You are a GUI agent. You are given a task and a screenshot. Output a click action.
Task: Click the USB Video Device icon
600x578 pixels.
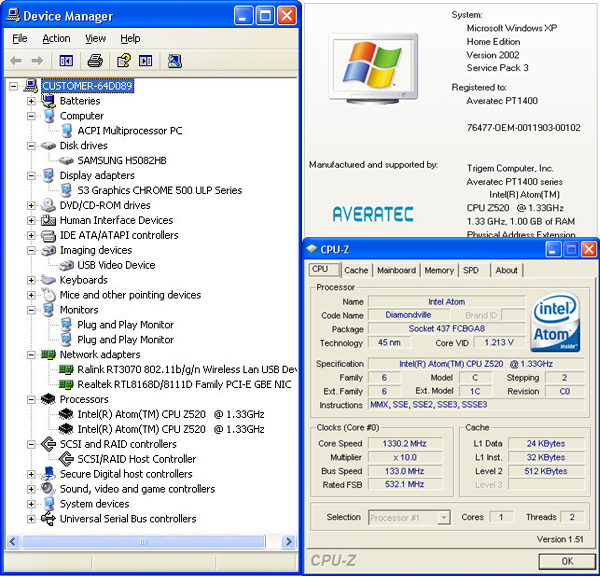point(66,265)
